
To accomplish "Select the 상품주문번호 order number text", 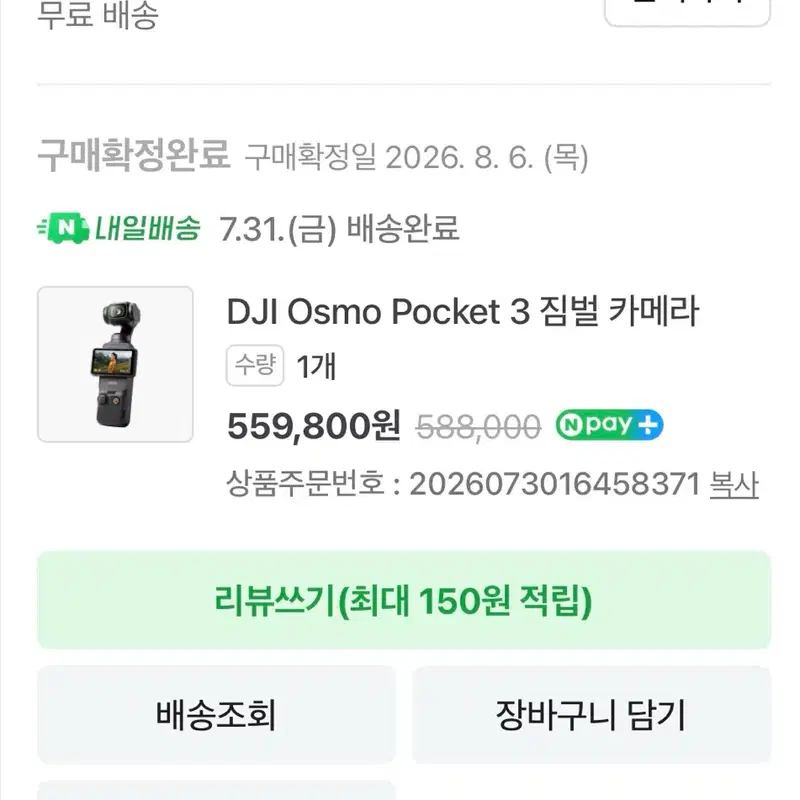I will (463, 484).
